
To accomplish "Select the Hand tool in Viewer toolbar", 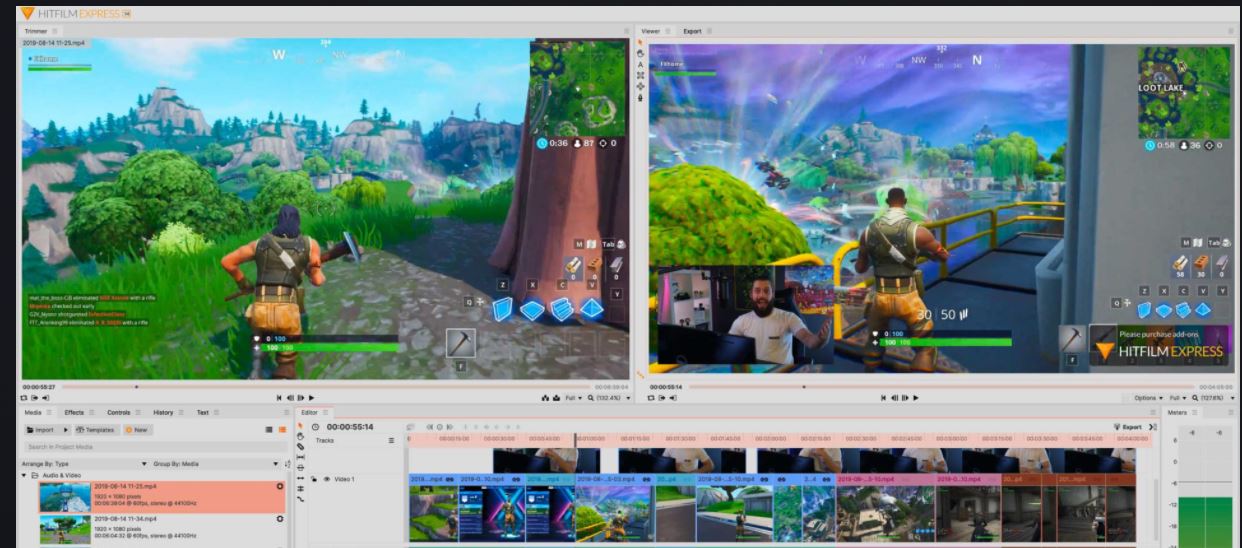I will click(x=640, y=53).
